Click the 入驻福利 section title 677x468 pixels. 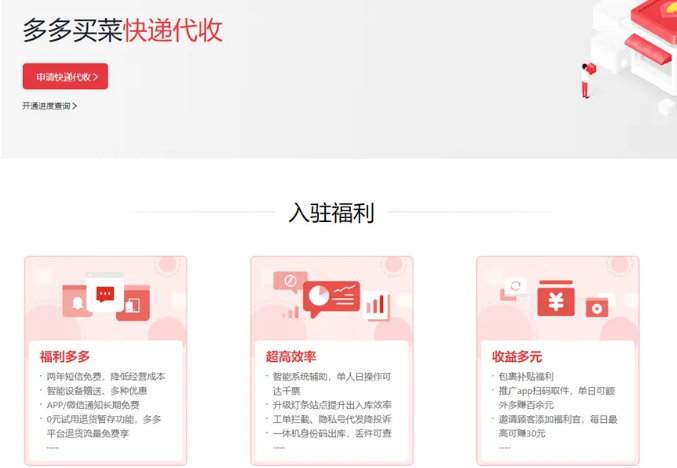point(331,213)
